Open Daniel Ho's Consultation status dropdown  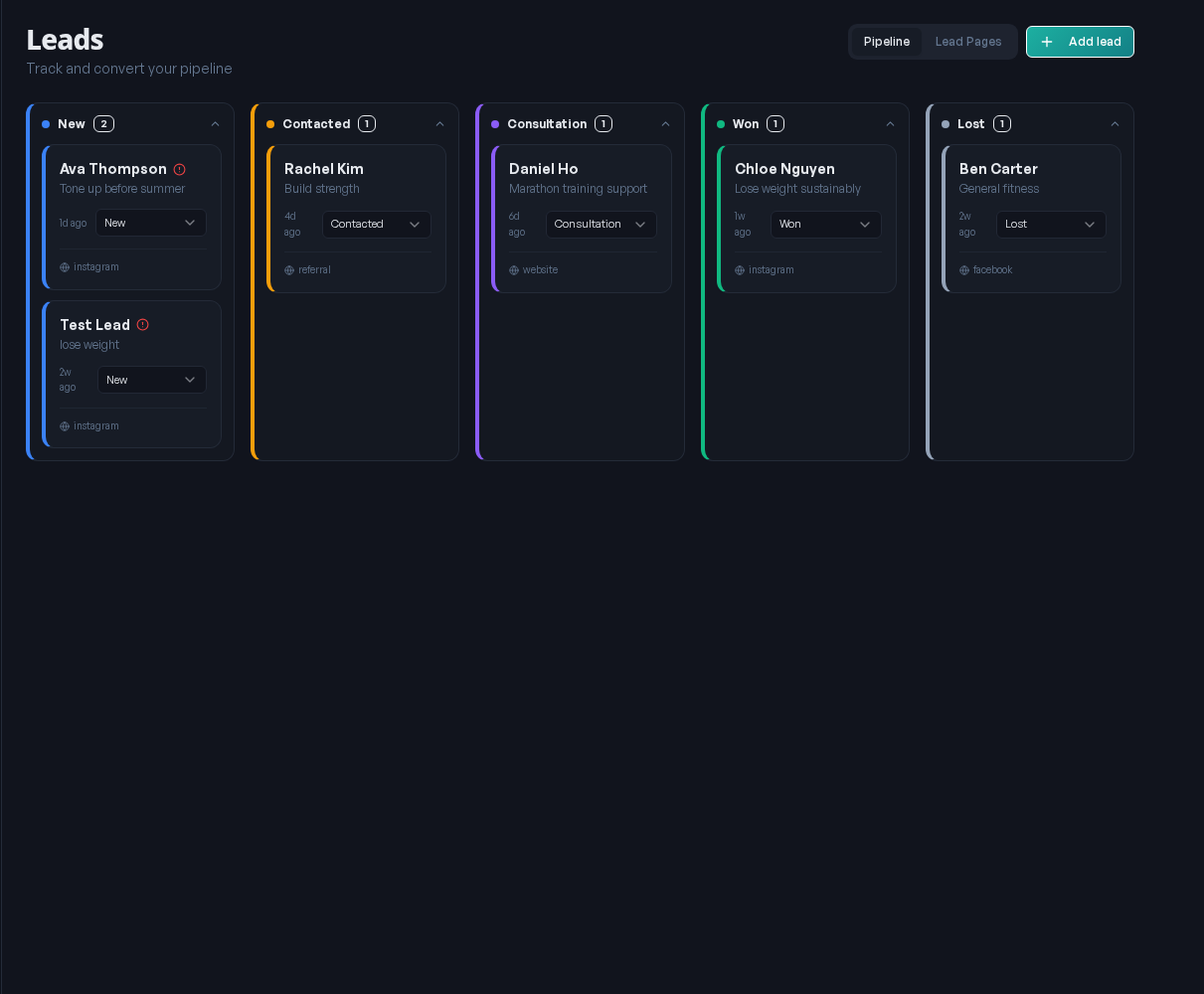(x=602, y=225)
